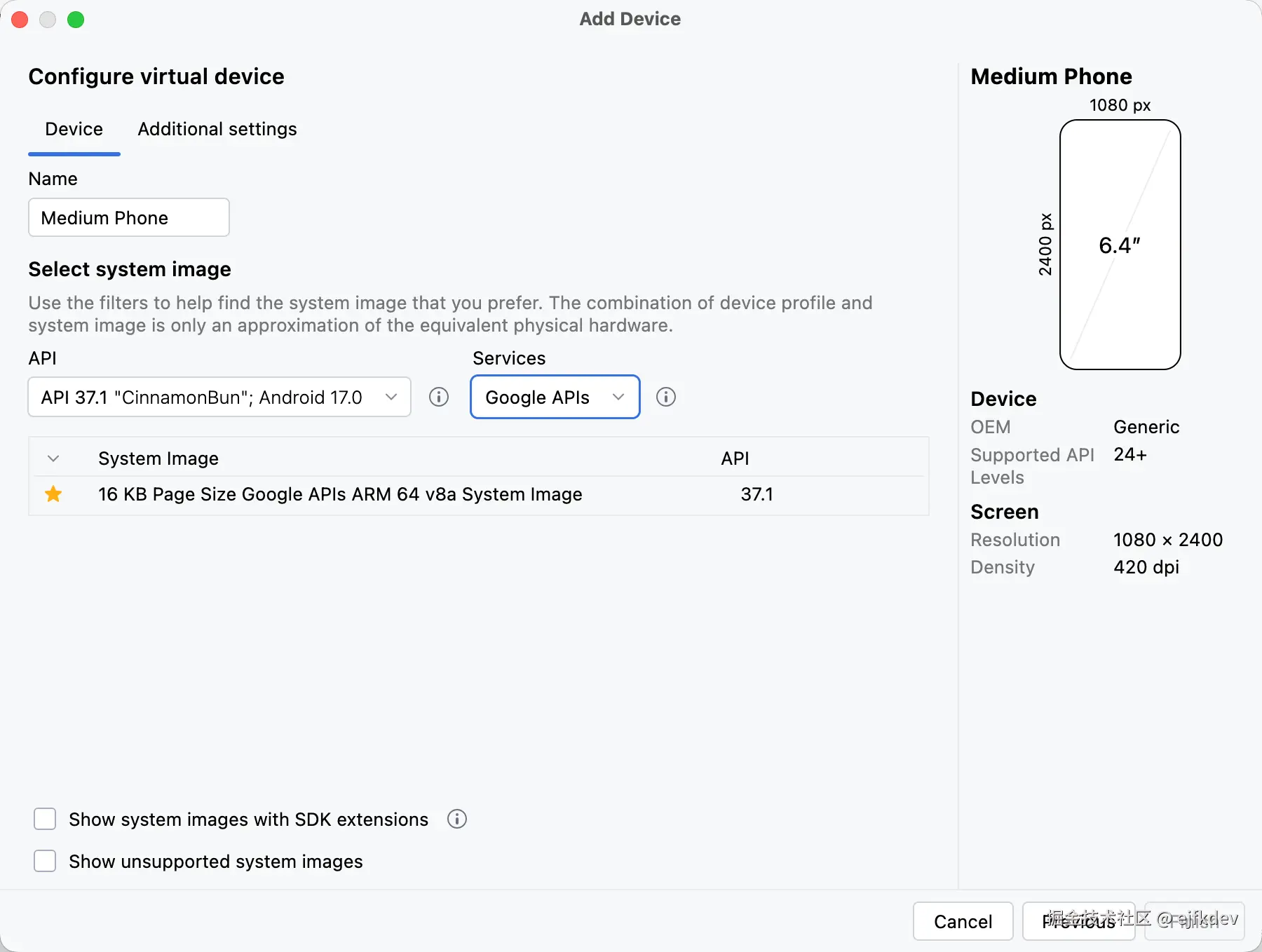Click the API column header

[x=735, y=458]
